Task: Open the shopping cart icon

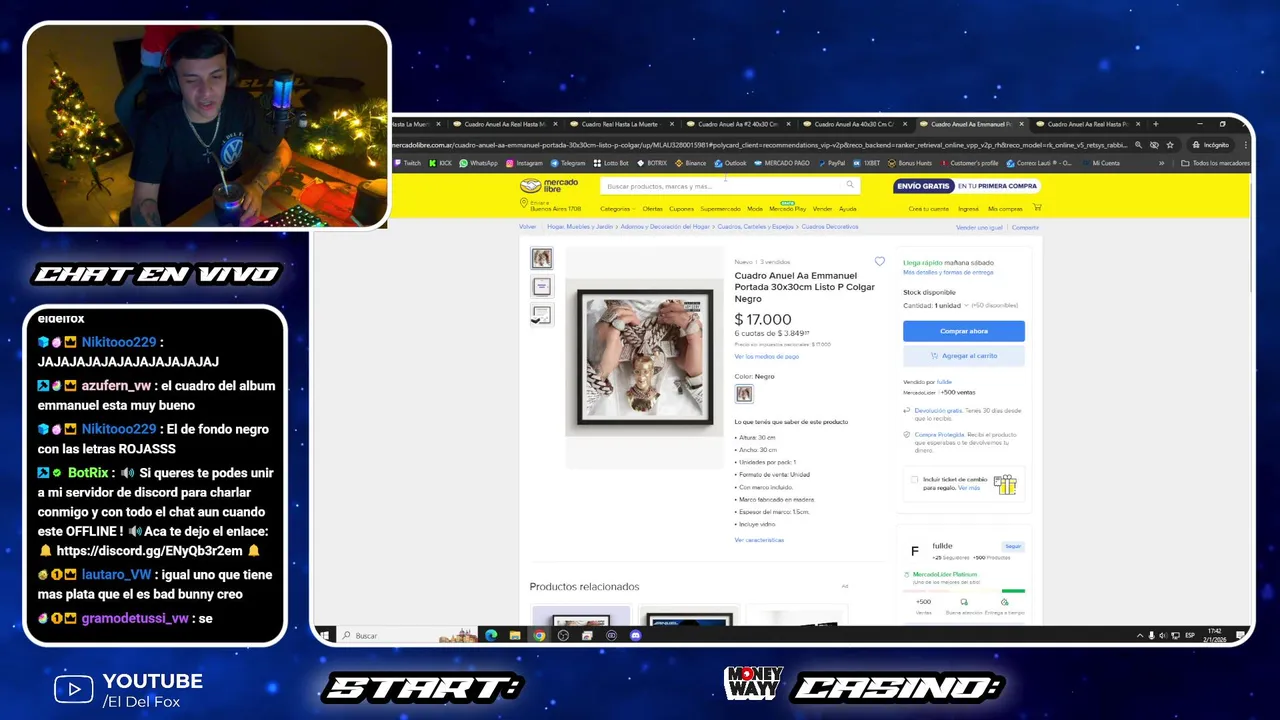Action: [x=1037, y=208]
